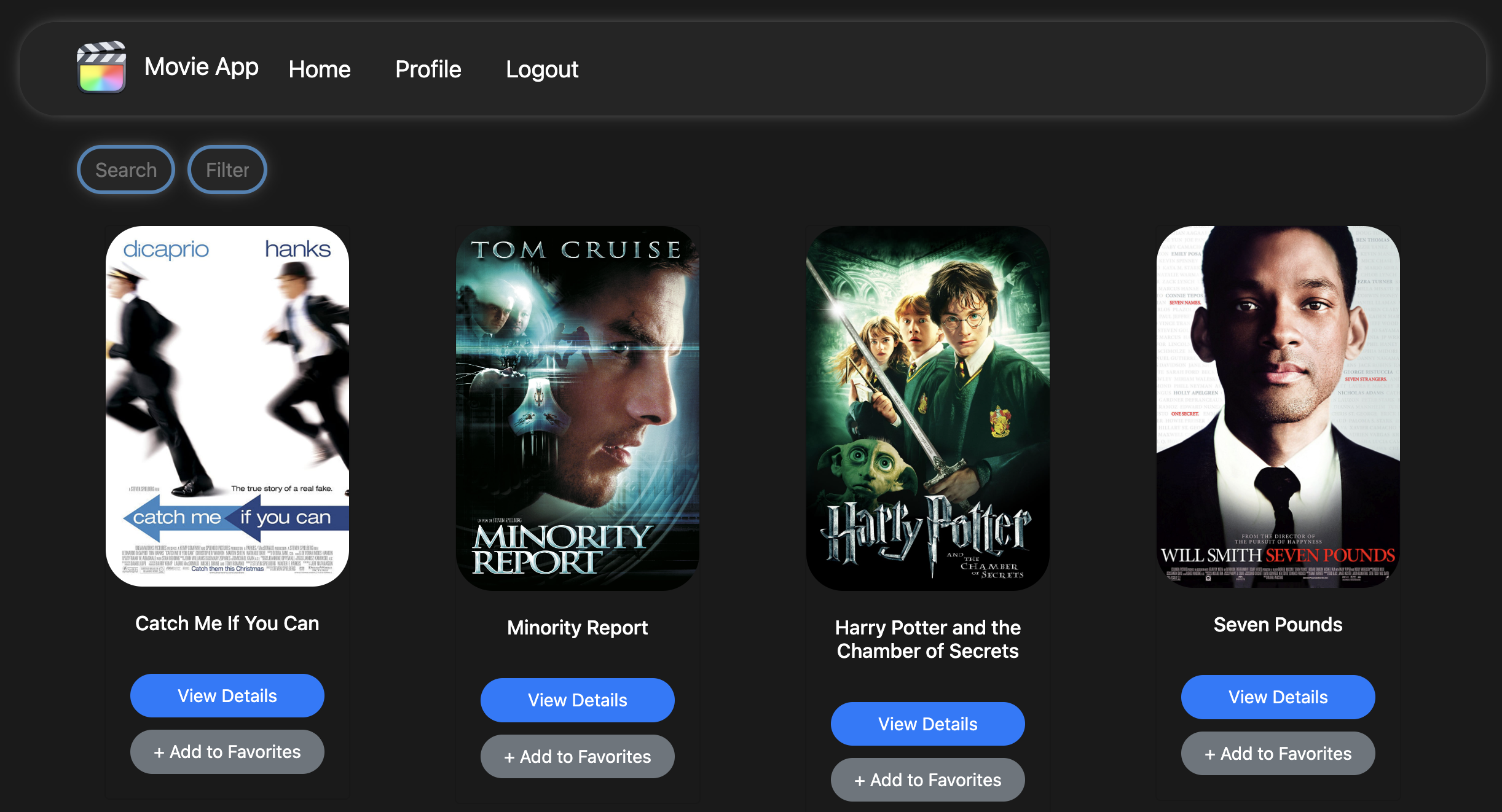View details for Harry Potter movie
Image resolution: width=1502 pixels, height=812 pixels.
click(927, 724)
